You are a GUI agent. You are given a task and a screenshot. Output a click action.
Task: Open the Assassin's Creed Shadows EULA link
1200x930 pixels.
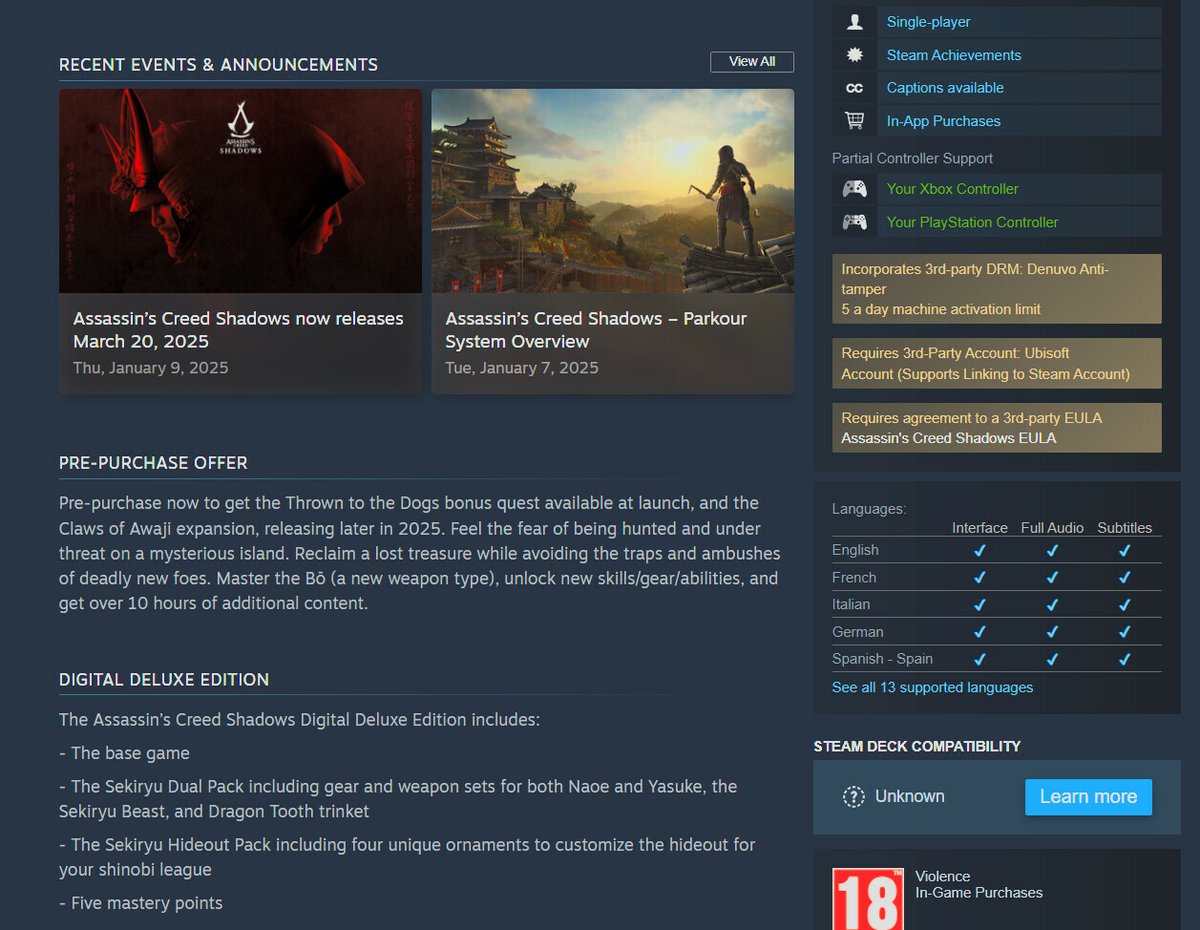tap(948, 438)
